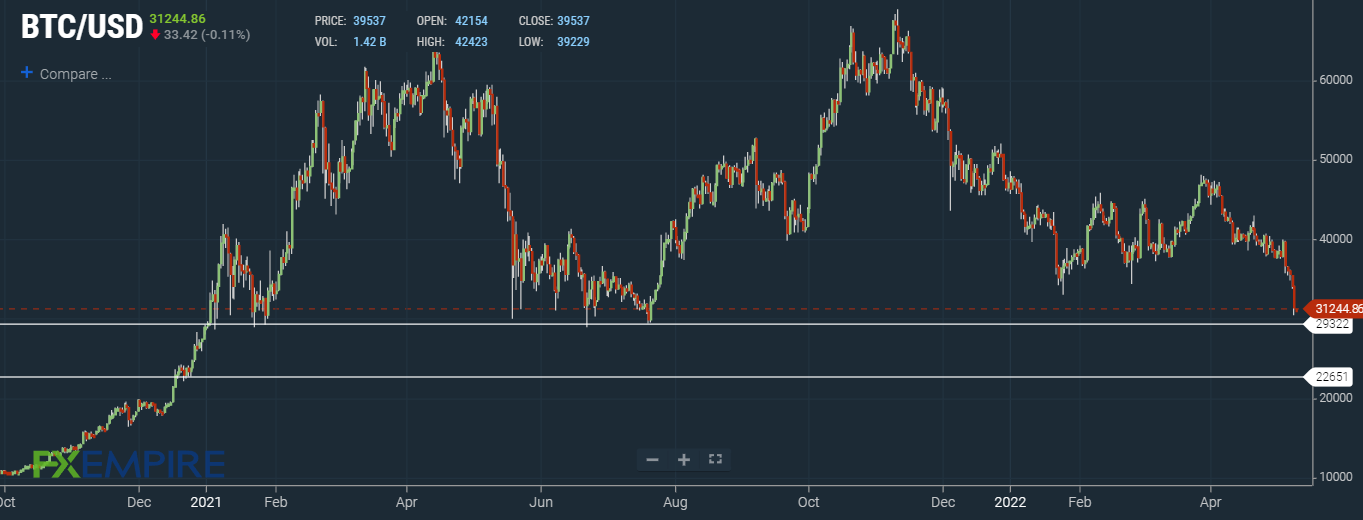Viewport: 1363px width, 520px height.
Task: Click the CLOSE value 39537
Action: coord(573,21)
